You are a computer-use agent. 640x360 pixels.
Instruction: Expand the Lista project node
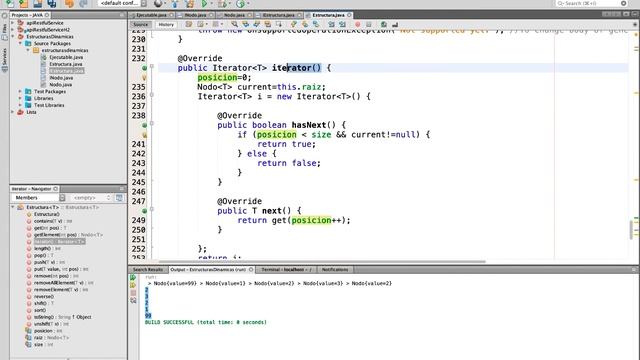13,112
